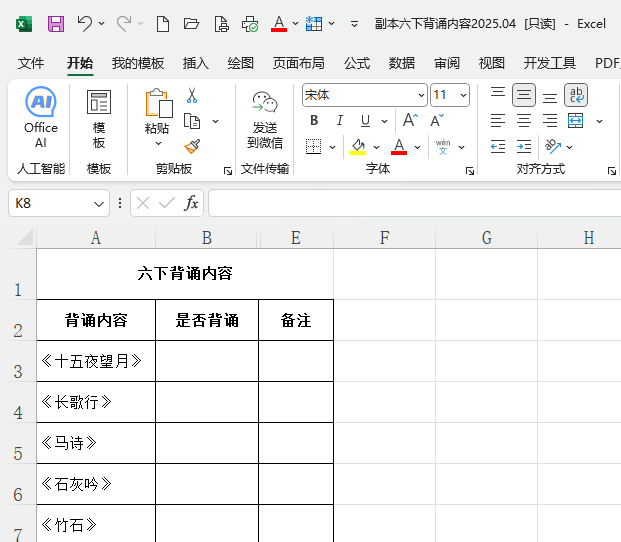Select the 六下背诵内容 title cell
Image resolution: width=621 pixels, height=542 pixels.
coord(185,274)
